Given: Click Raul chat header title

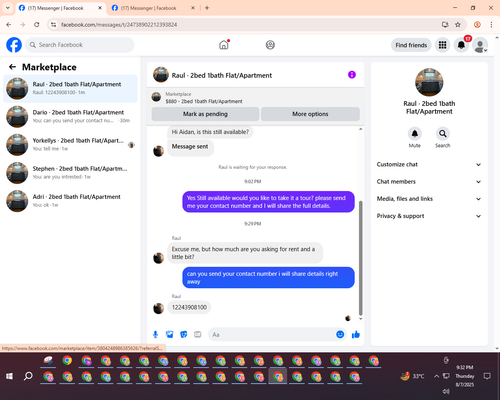Looking at the screenshot, I should coord(222,76).
